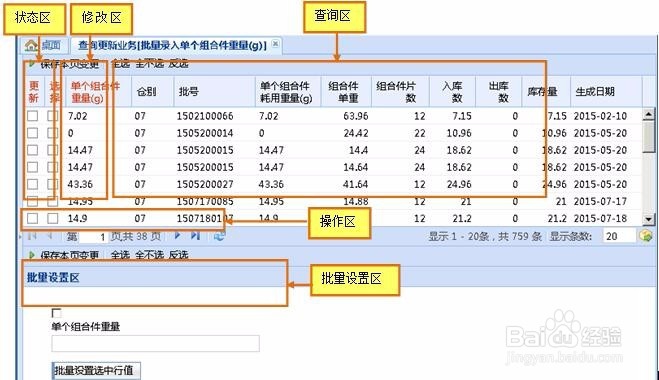659x380 pixels.
Task: Click the top 全选 select-all link
Action: coord(121,64)
